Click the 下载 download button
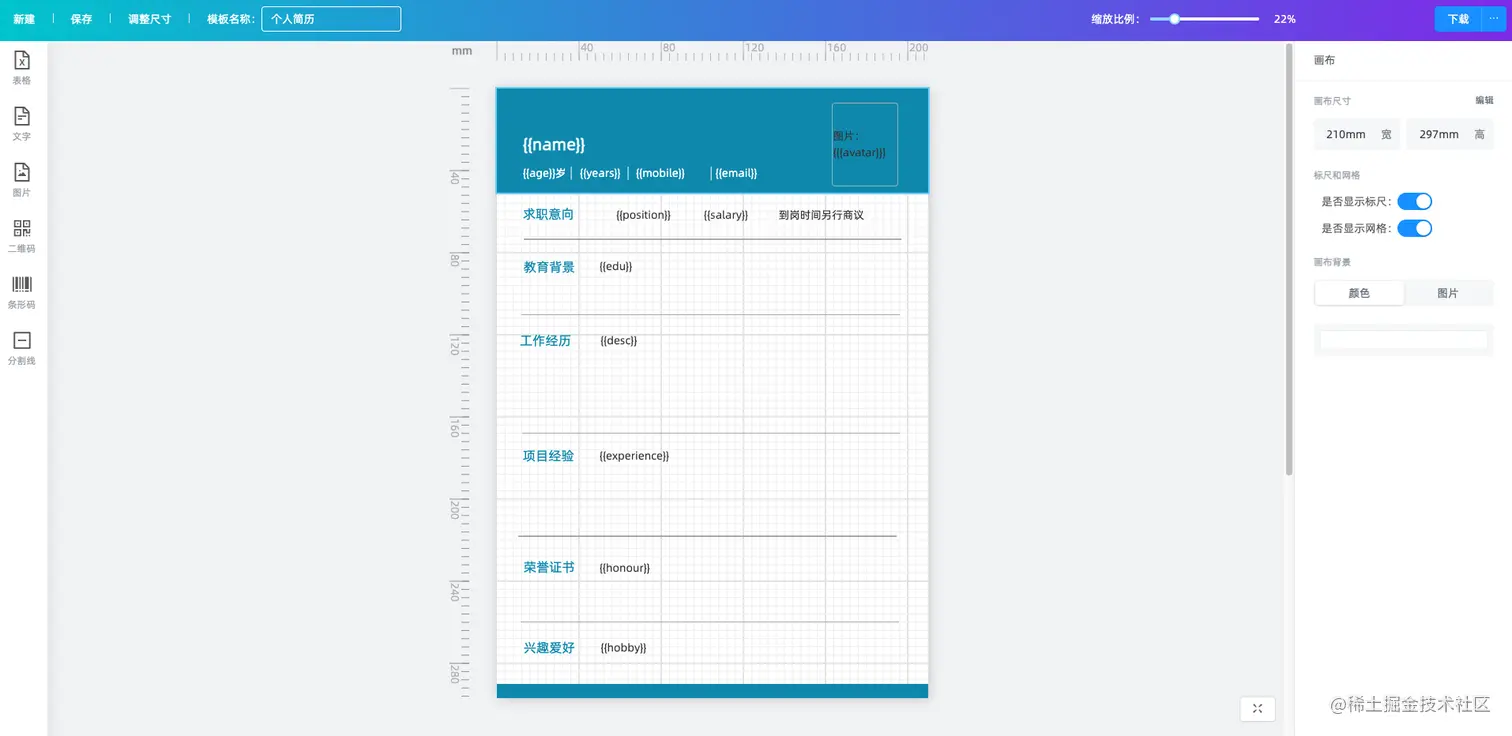 (1459, 19)
